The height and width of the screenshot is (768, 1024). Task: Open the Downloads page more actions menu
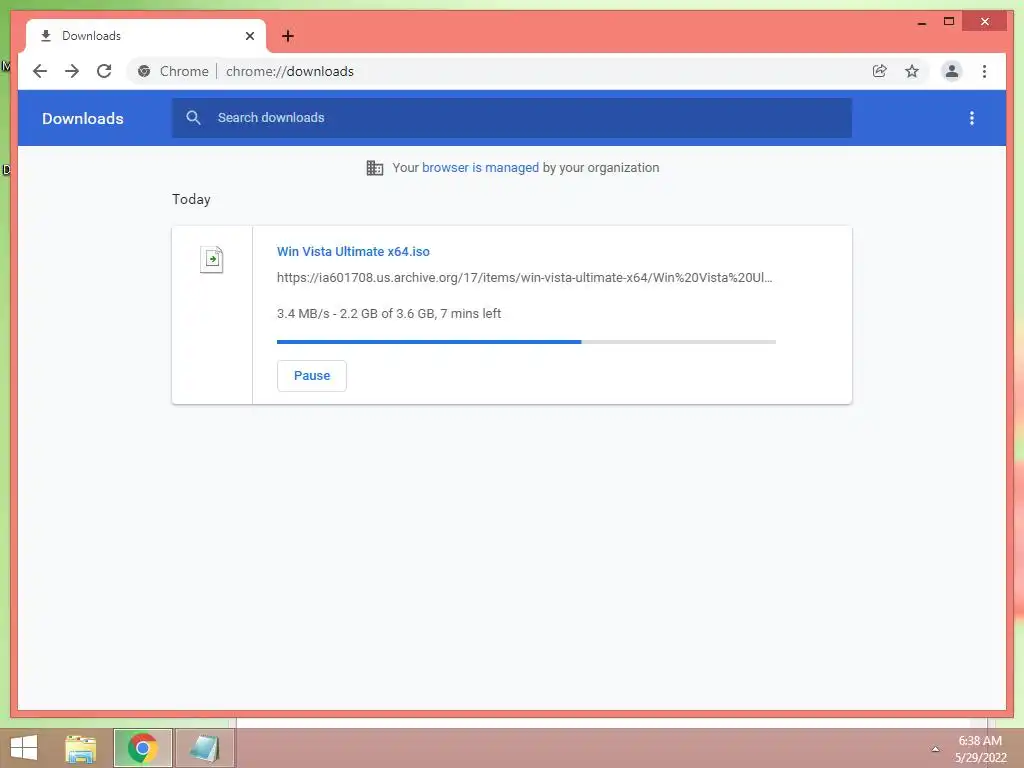tap(972, 118)
